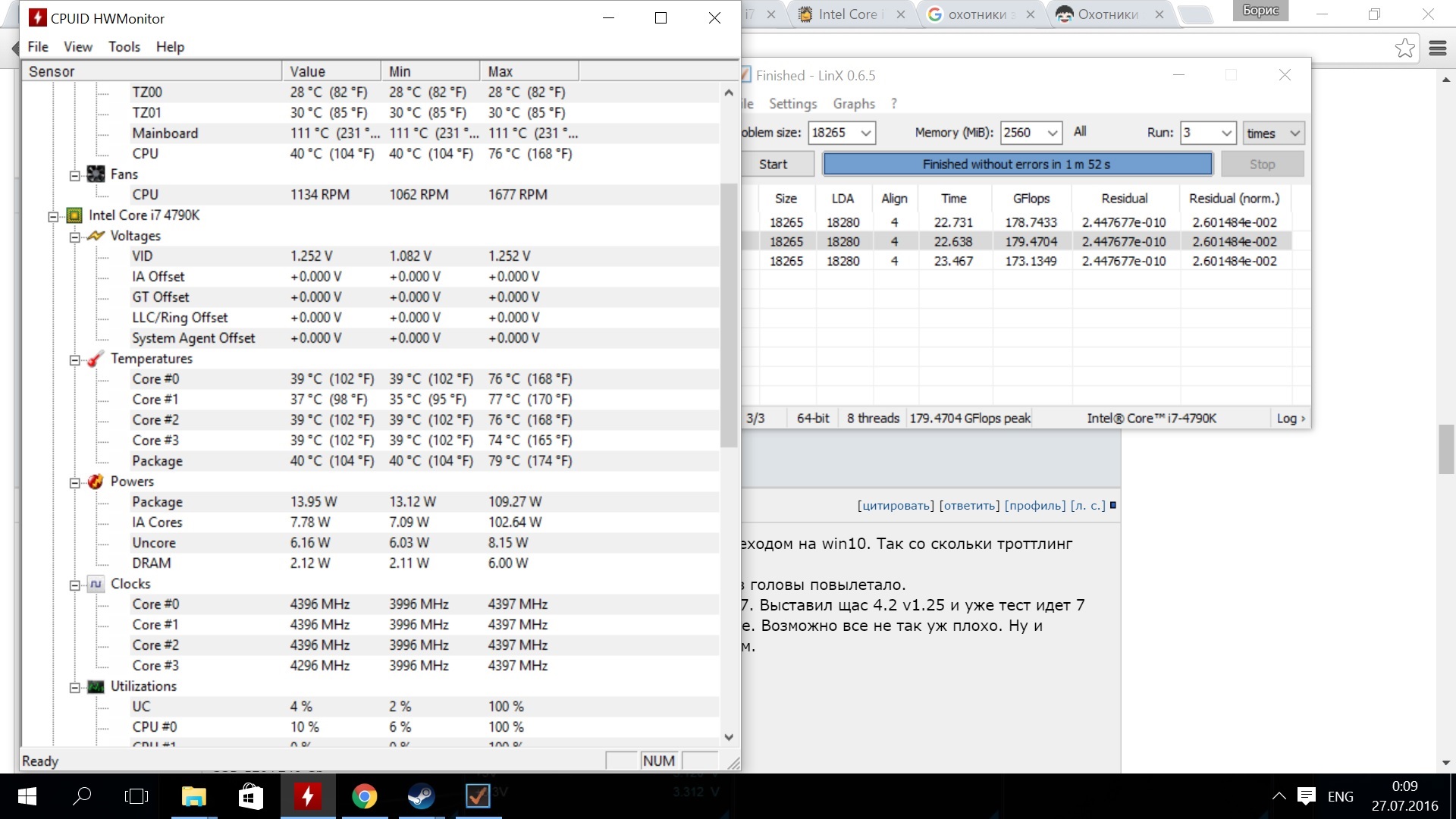Image resolution: width=1456 pixels, height=819 pixels.
Task: Click the HWMonitor vertical scrollbar thumb
Action: click(x=729, y=315)
